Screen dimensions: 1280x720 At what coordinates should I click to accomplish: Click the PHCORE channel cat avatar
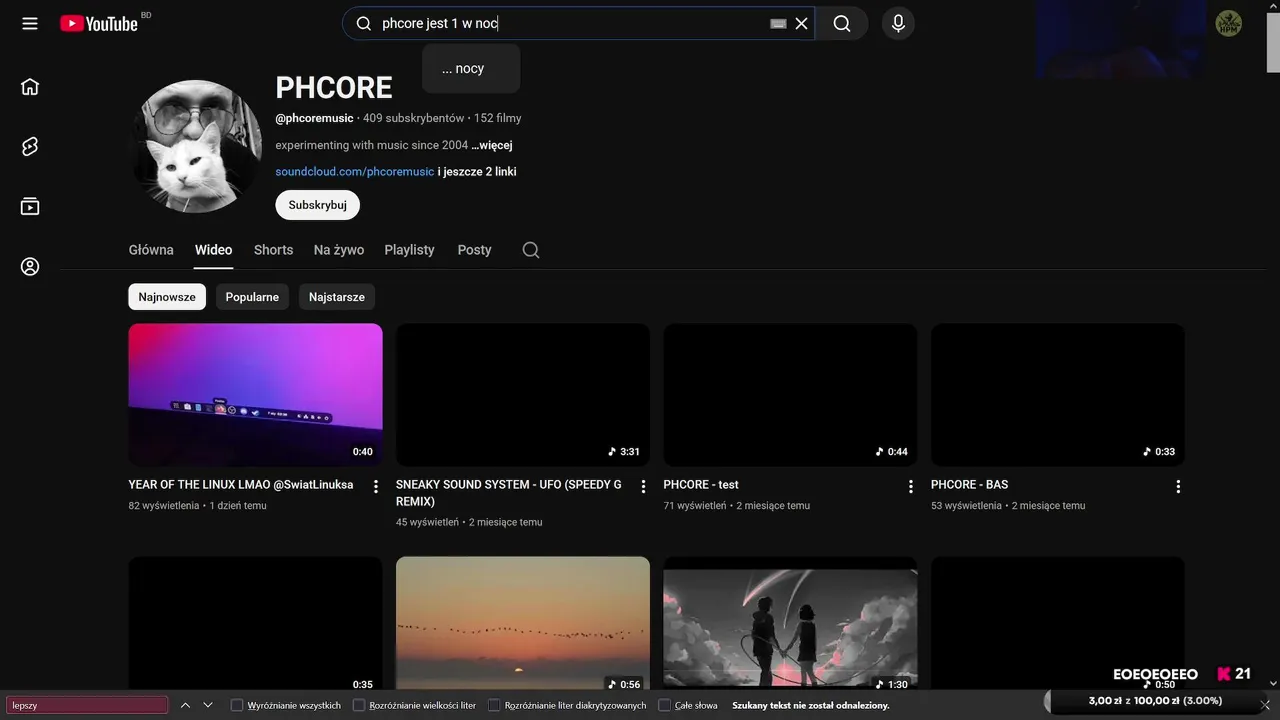pyautogui.click(x=197, y=146)
